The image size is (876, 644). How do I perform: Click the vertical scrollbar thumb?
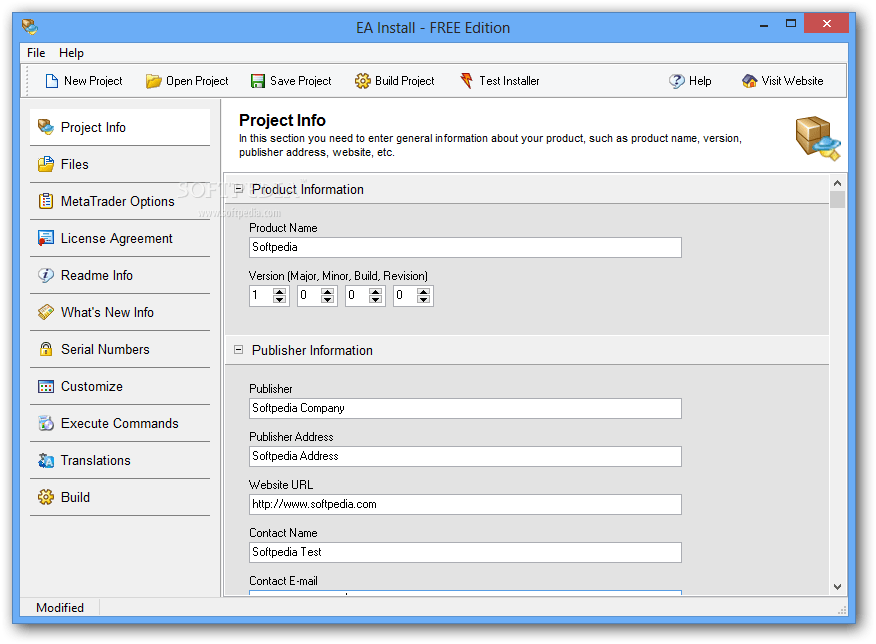[x=837, y=200]
